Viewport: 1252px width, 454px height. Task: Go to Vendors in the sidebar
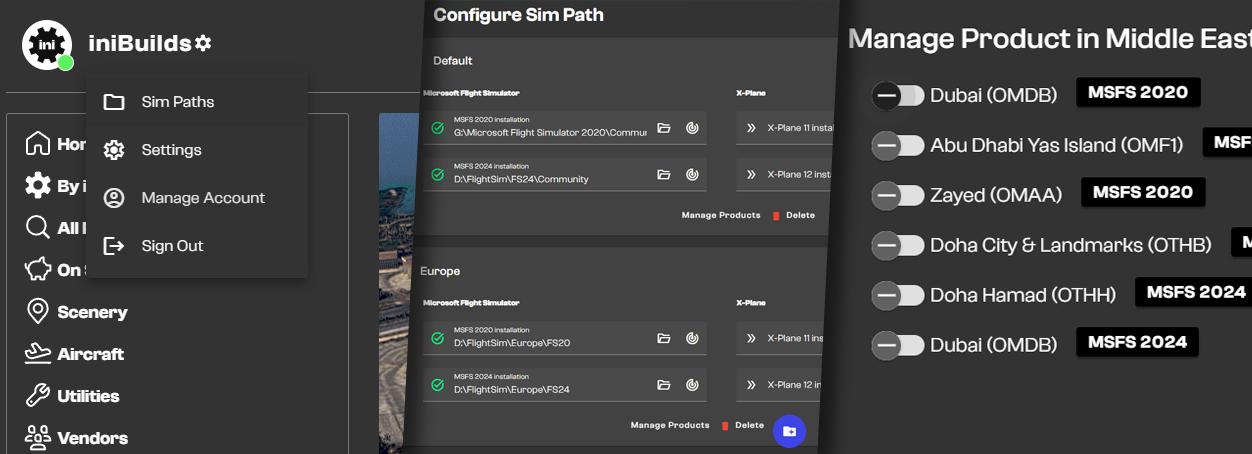point(92,438)
